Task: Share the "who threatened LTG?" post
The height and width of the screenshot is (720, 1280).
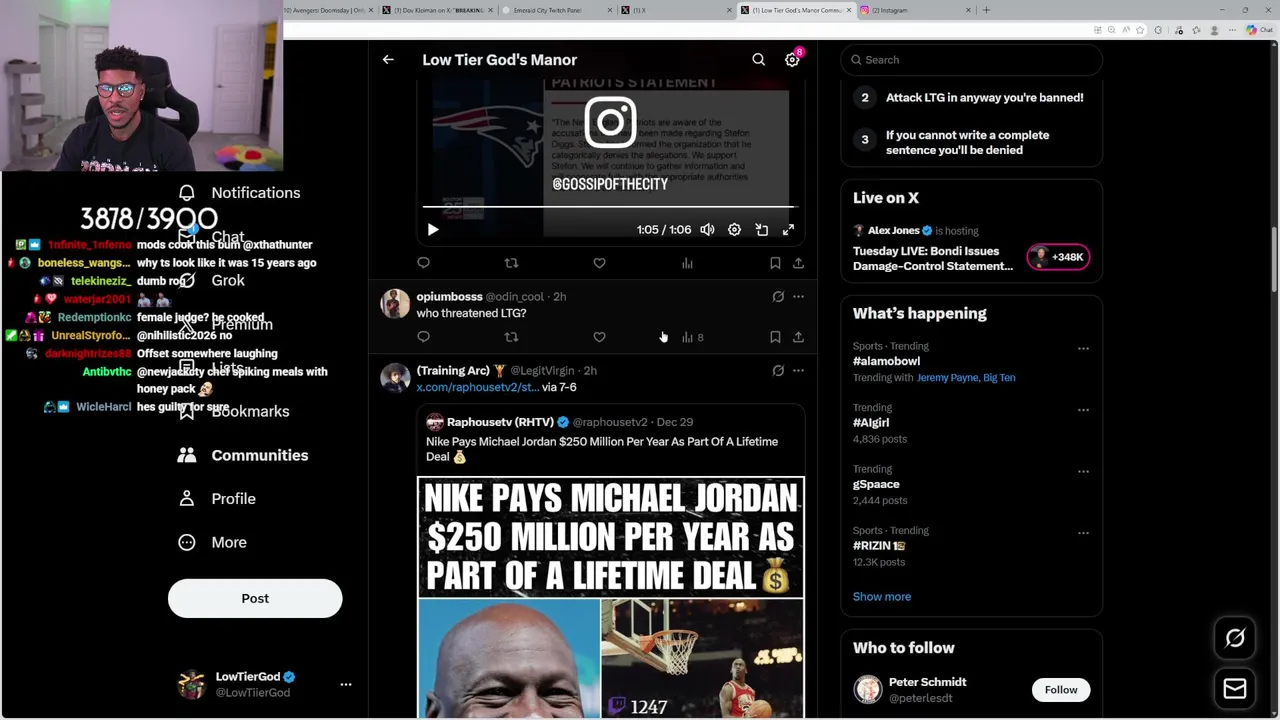Action: coord(798,337)
